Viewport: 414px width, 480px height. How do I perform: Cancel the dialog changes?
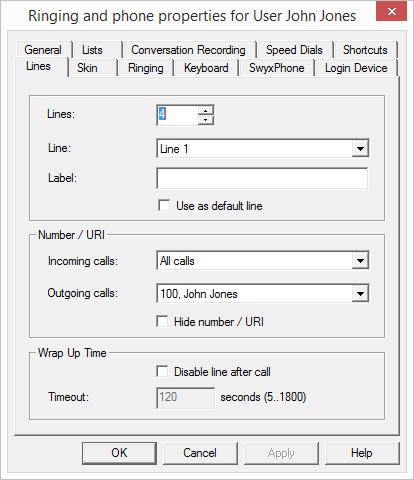click(200, 453)
